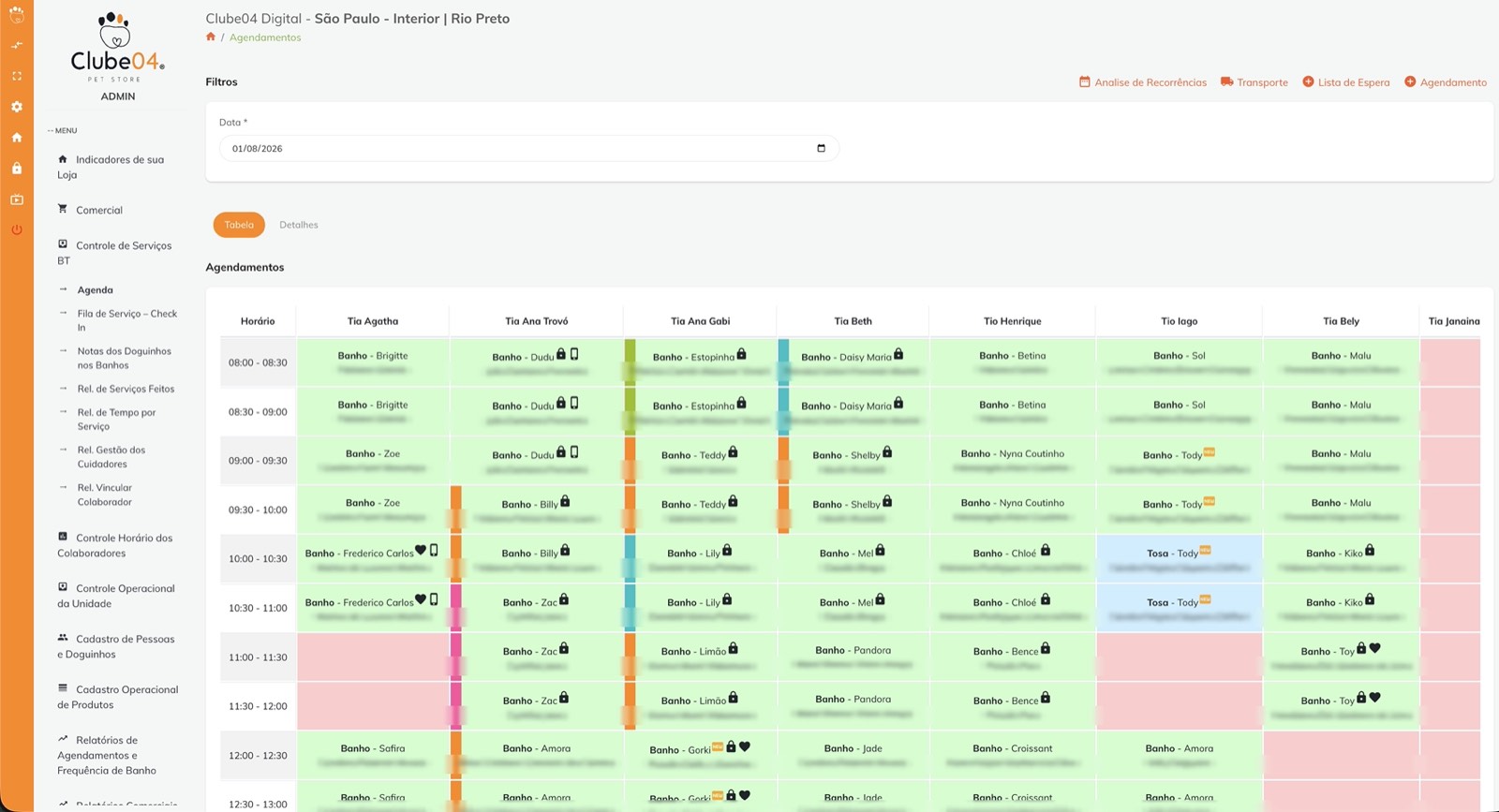Open Indicadores de sua Loja
Screen dimensions: 1499x812
pyautogui.click(x=111, y=167)
